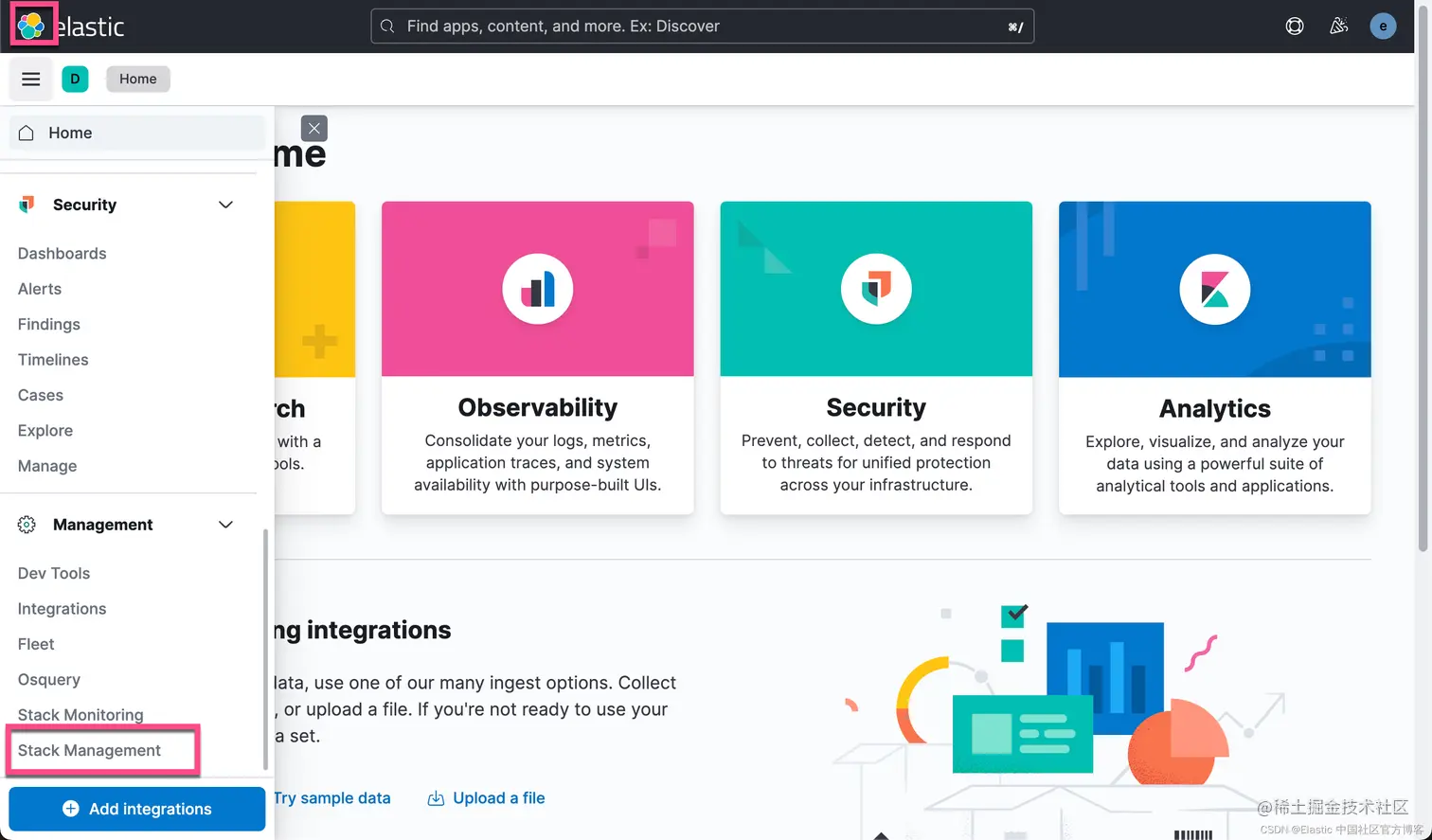Click the Observability logo icon
1432x840 pixels.
point(537,289)
